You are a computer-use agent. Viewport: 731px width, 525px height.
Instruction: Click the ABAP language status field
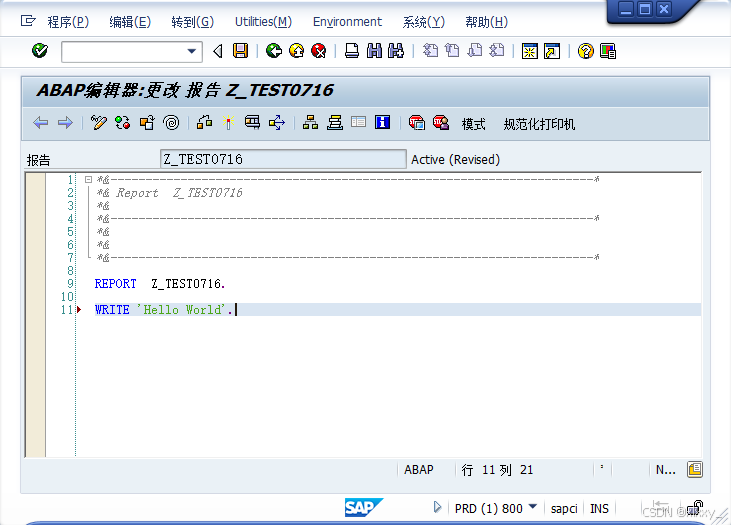coord(419,470)
